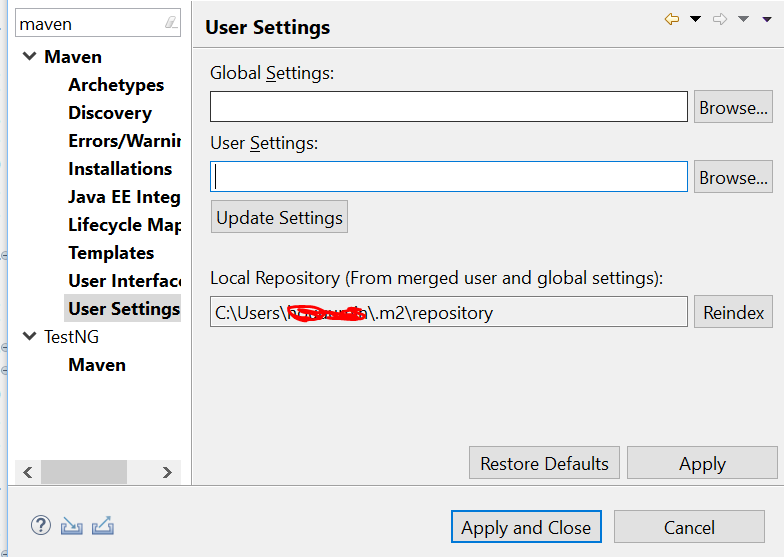Click the tree horizontal scrollbar thumb
This screenshot has height=557, width=784.
click(84, 472)
